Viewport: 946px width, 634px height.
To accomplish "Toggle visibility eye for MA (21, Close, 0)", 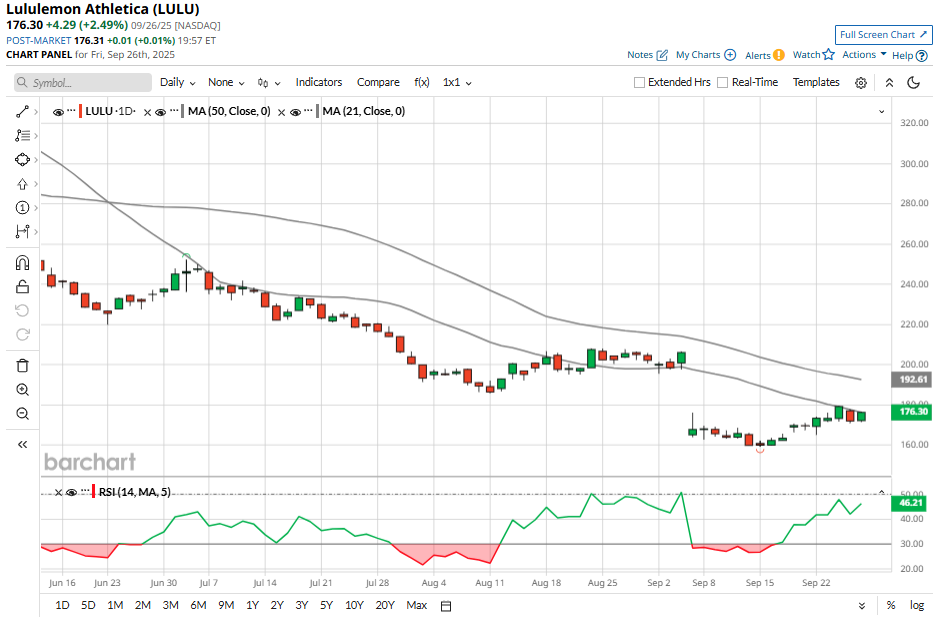I will tap(295, 112).
